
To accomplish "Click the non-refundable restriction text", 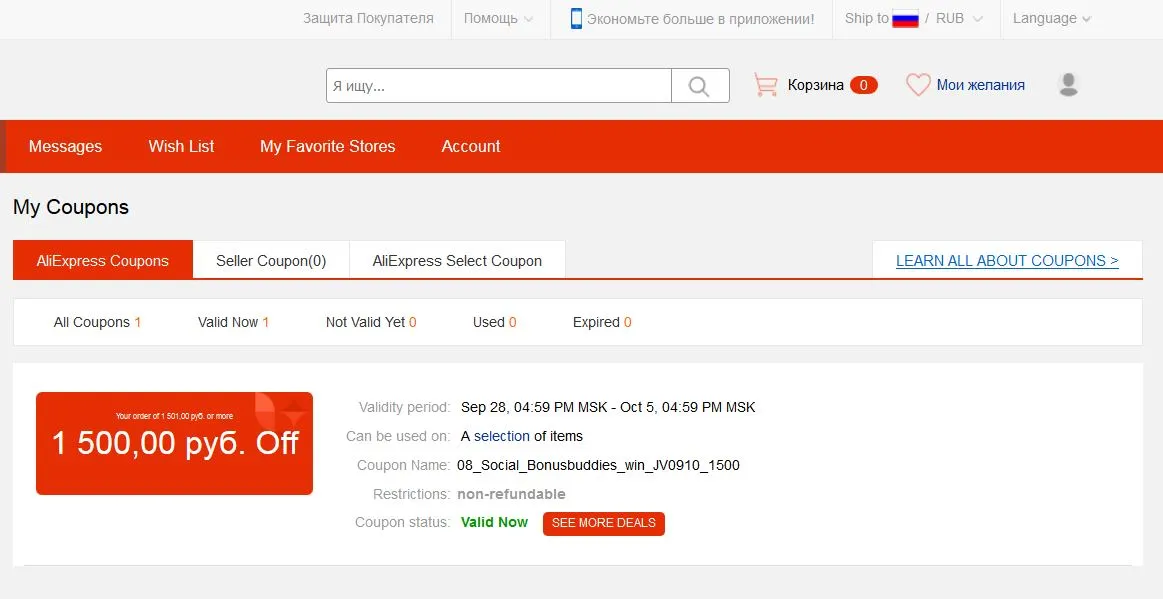I will 511,494.
